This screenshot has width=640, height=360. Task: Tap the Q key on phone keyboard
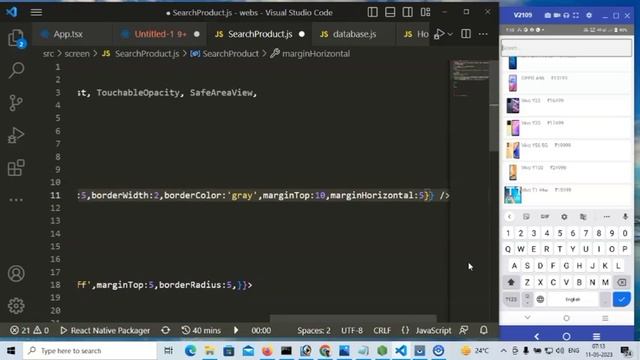pyautogui.click(x=508, y=249)
